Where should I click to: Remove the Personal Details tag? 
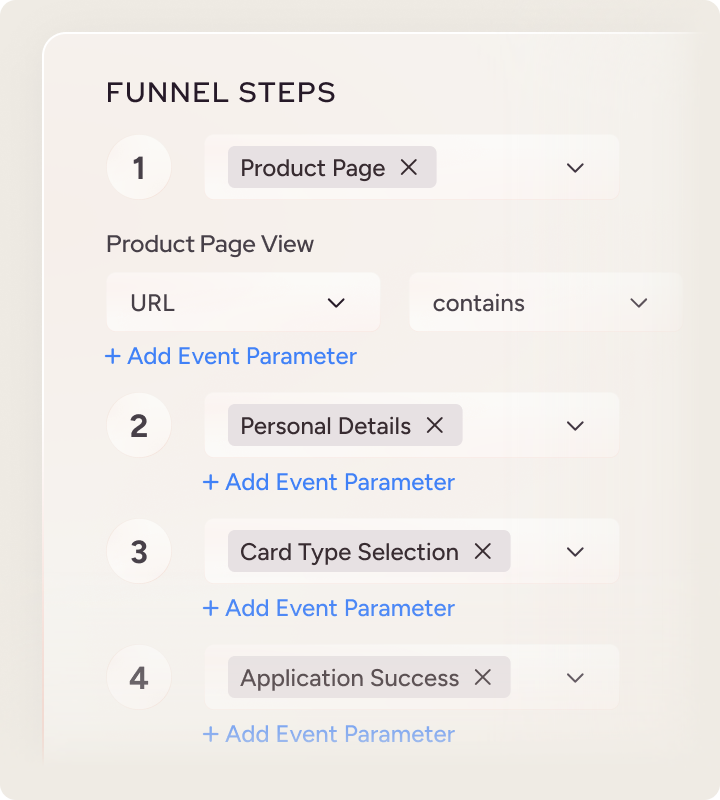[435, 426]
